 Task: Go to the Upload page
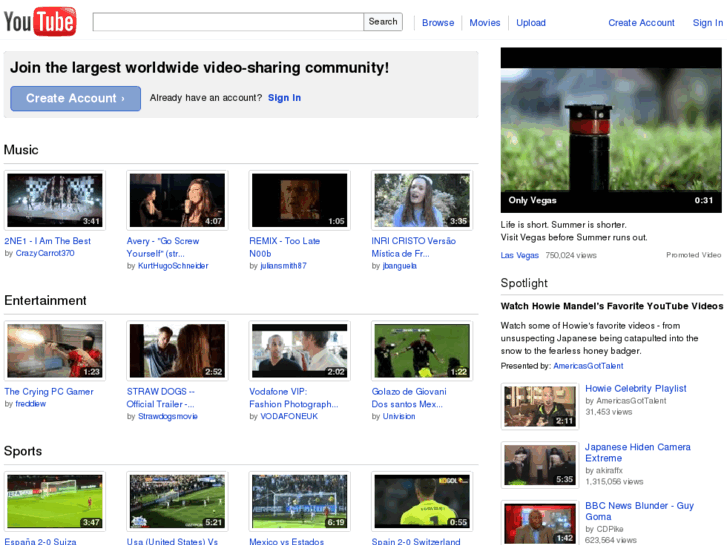point(531,23)
